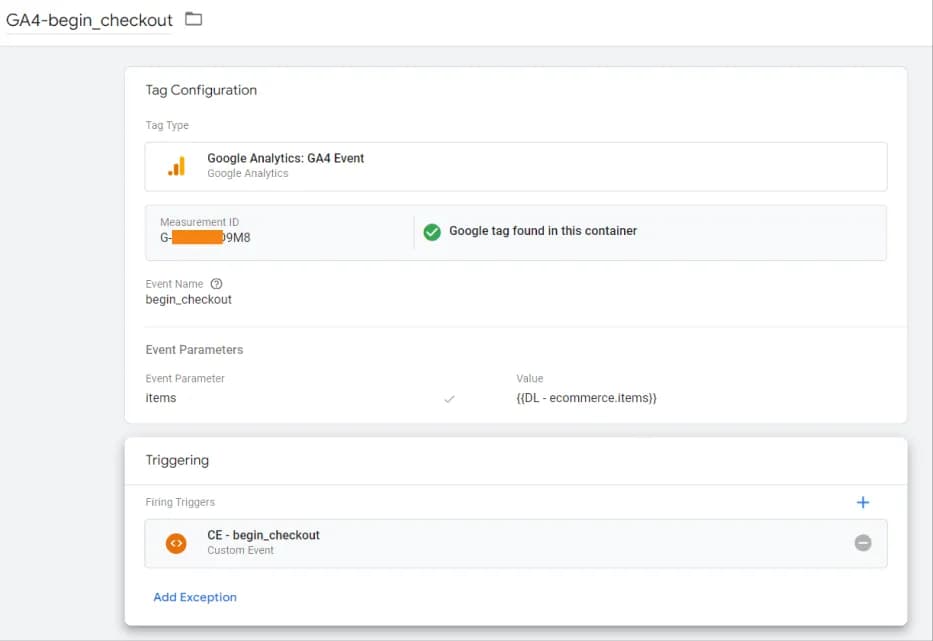Viewport: 933px width, 641px height.
Task: Select the Google Analytics: GA4 Event tag type
Action: click(x=516, y=167)
